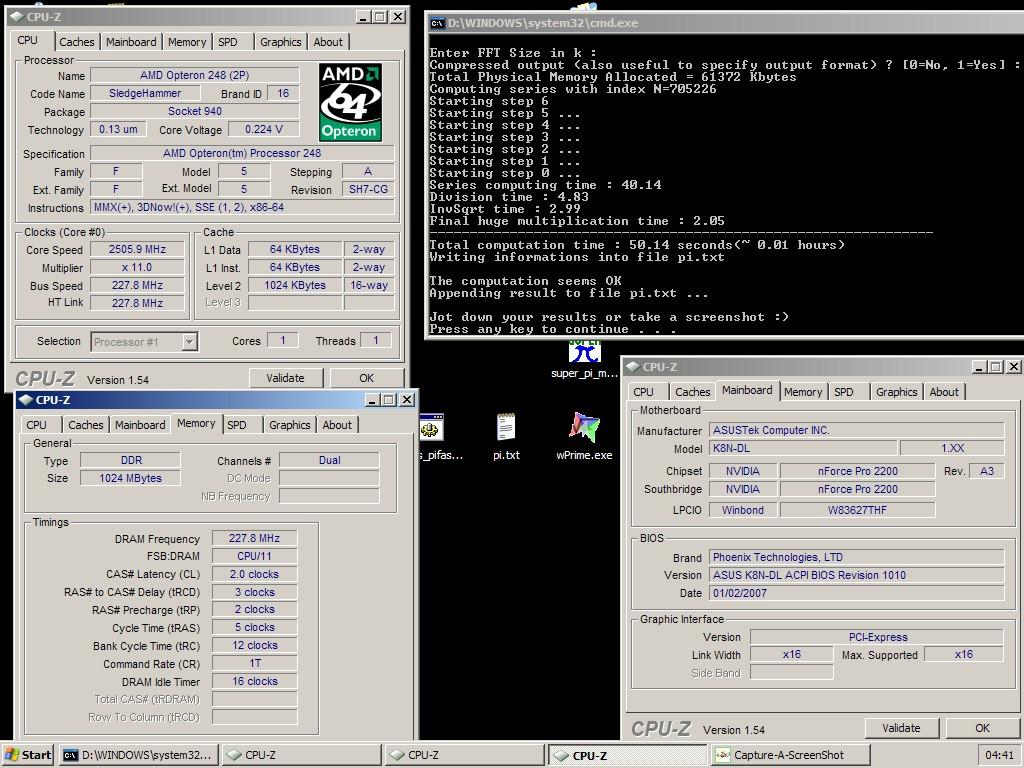Click the Dual channels field
This screenshot has width=1024, height=768.
click(x=329, y=460)
